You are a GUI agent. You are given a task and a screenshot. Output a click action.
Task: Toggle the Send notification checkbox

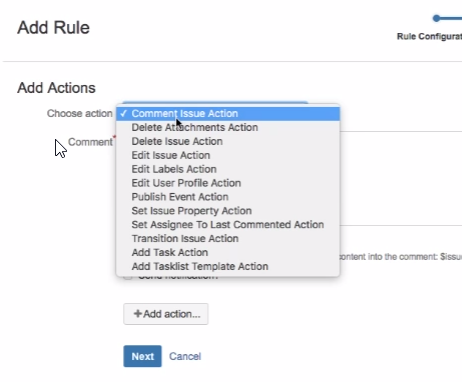tap(128, 277)
